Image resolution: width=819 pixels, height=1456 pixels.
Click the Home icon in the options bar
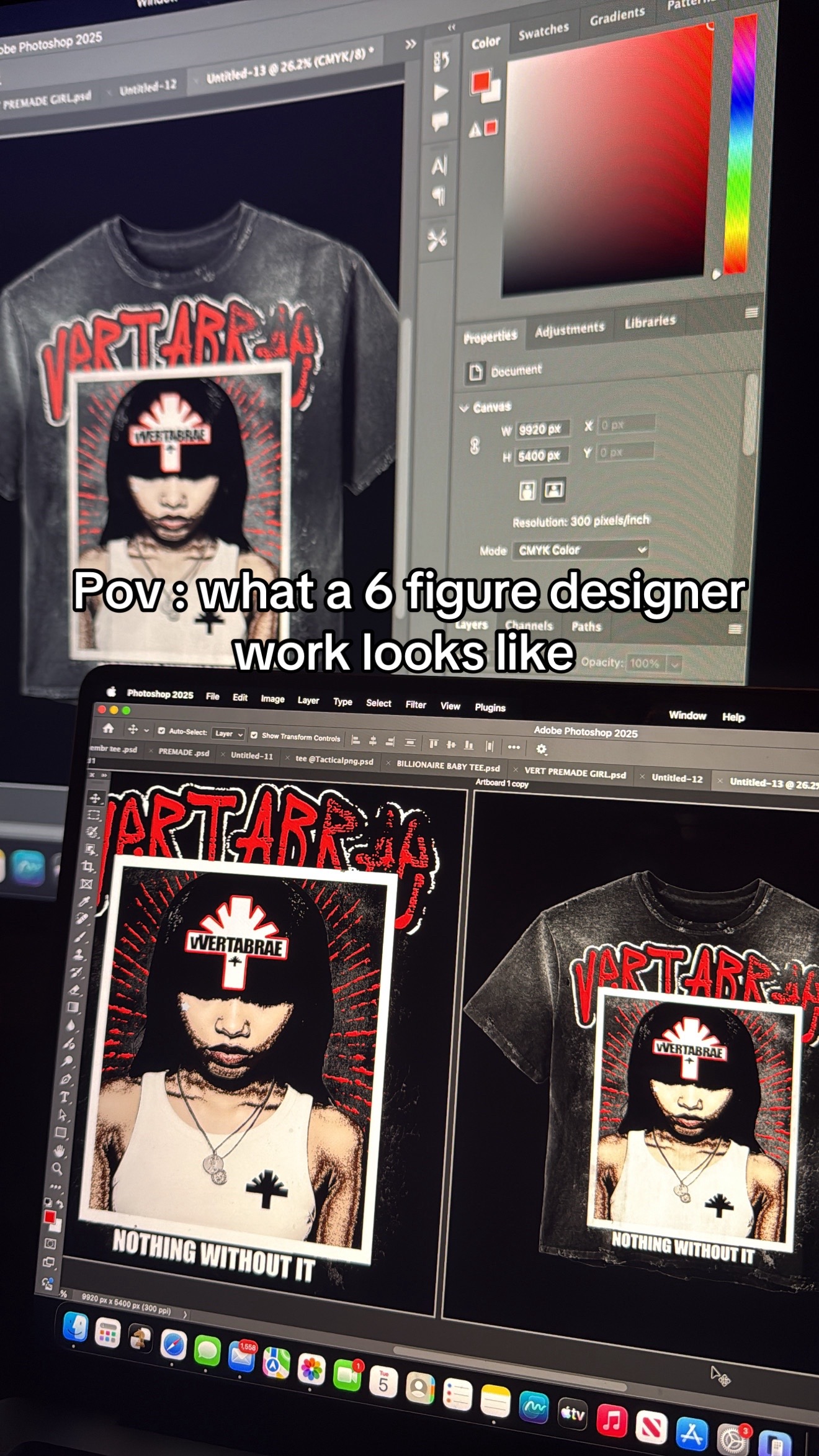(x=109, y=728)
